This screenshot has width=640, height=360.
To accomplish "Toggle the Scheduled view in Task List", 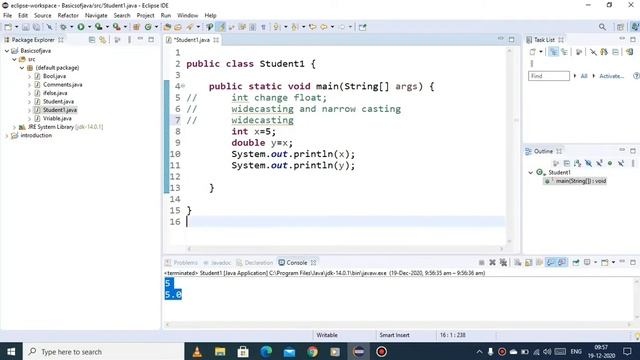I will [564, 52].
